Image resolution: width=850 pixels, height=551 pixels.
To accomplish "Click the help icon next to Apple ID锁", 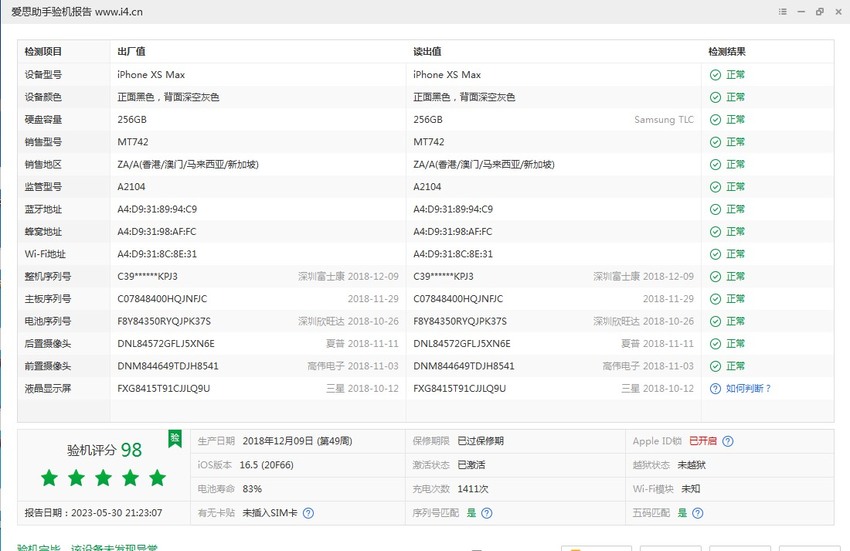I will tap(728, 441).
